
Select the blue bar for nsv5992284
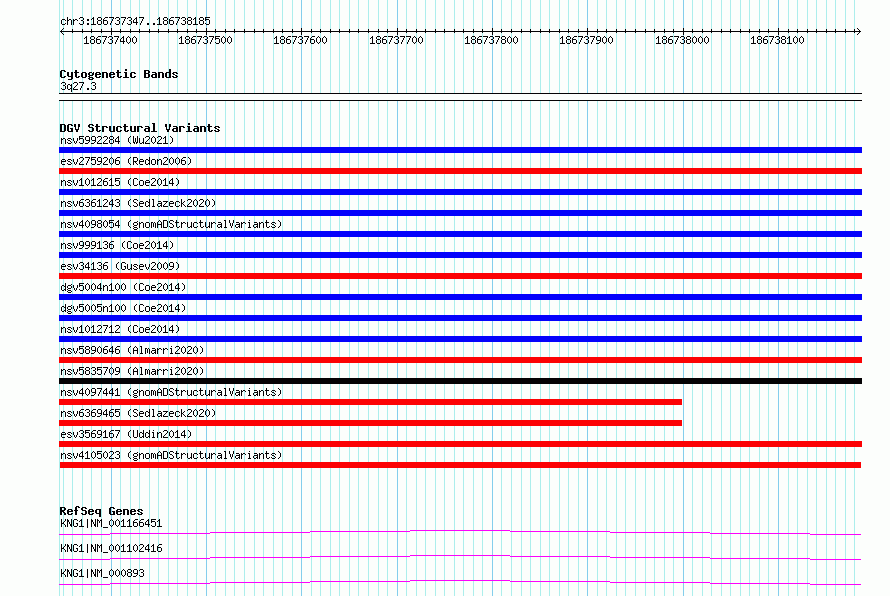tap(460, 150)
